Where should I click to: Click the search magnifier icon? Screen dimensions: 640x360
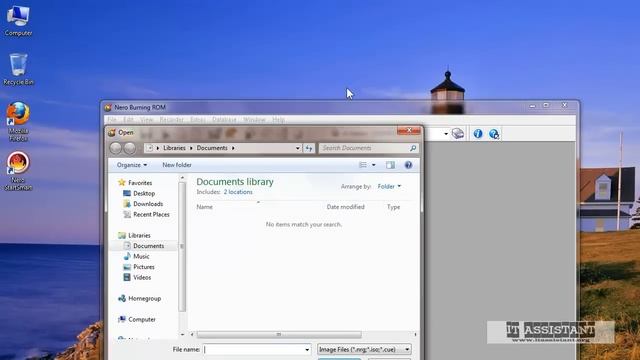[x=413, y=148]
